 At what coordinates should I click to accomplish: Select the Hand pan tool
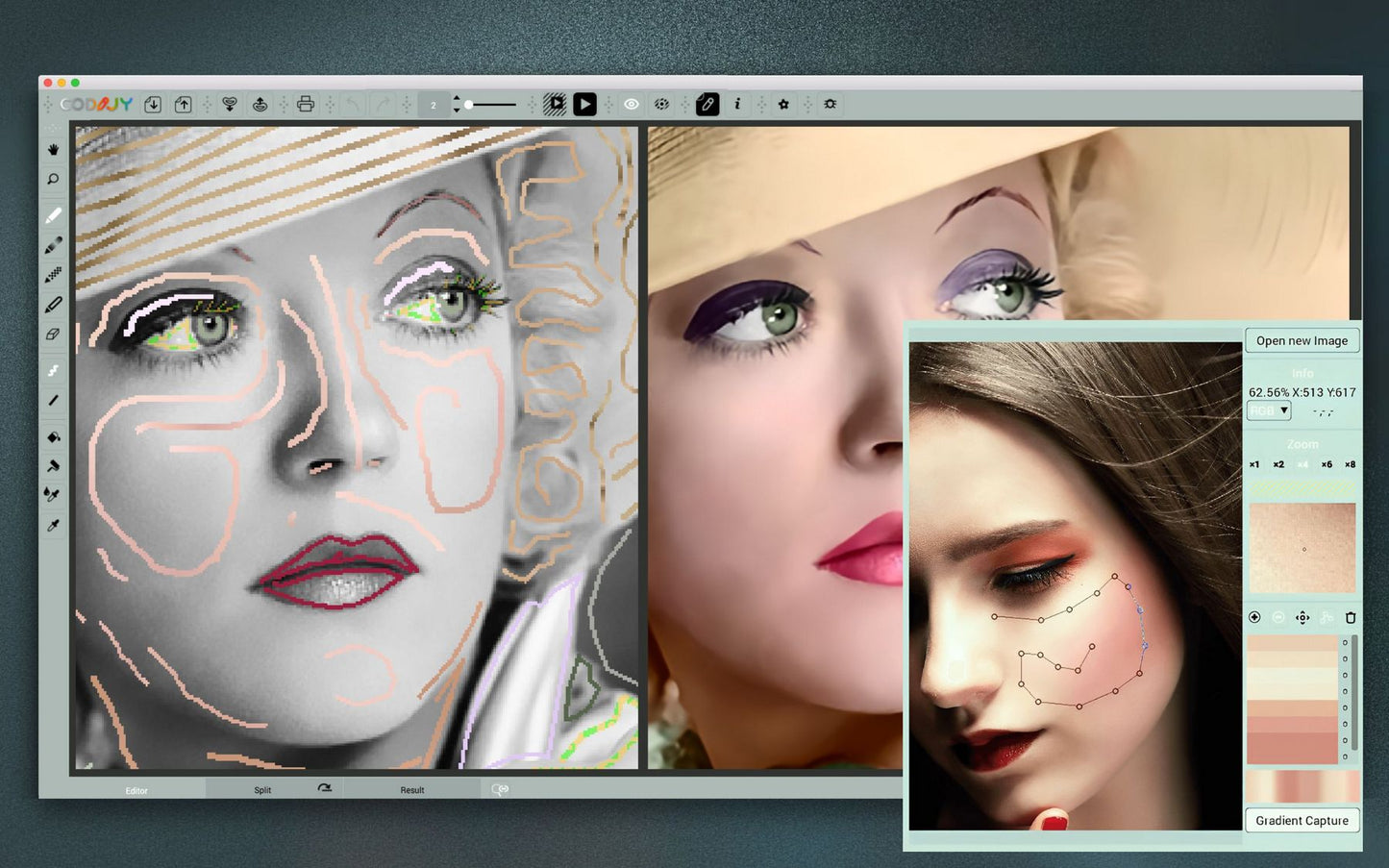(x=53, y=149)
